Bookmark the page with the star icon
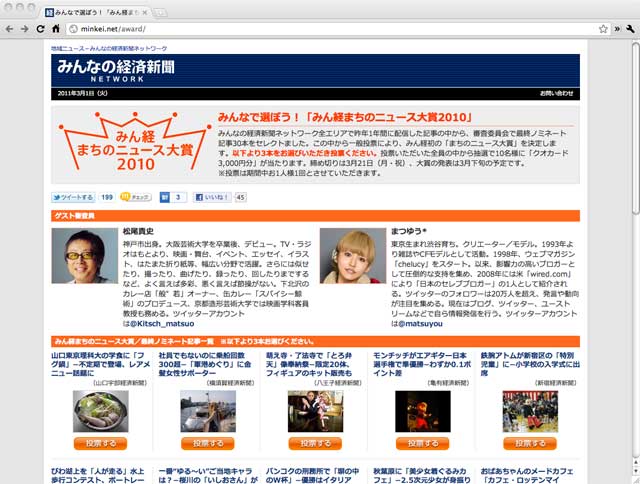 pyautogui.click(x=603, y=29)
